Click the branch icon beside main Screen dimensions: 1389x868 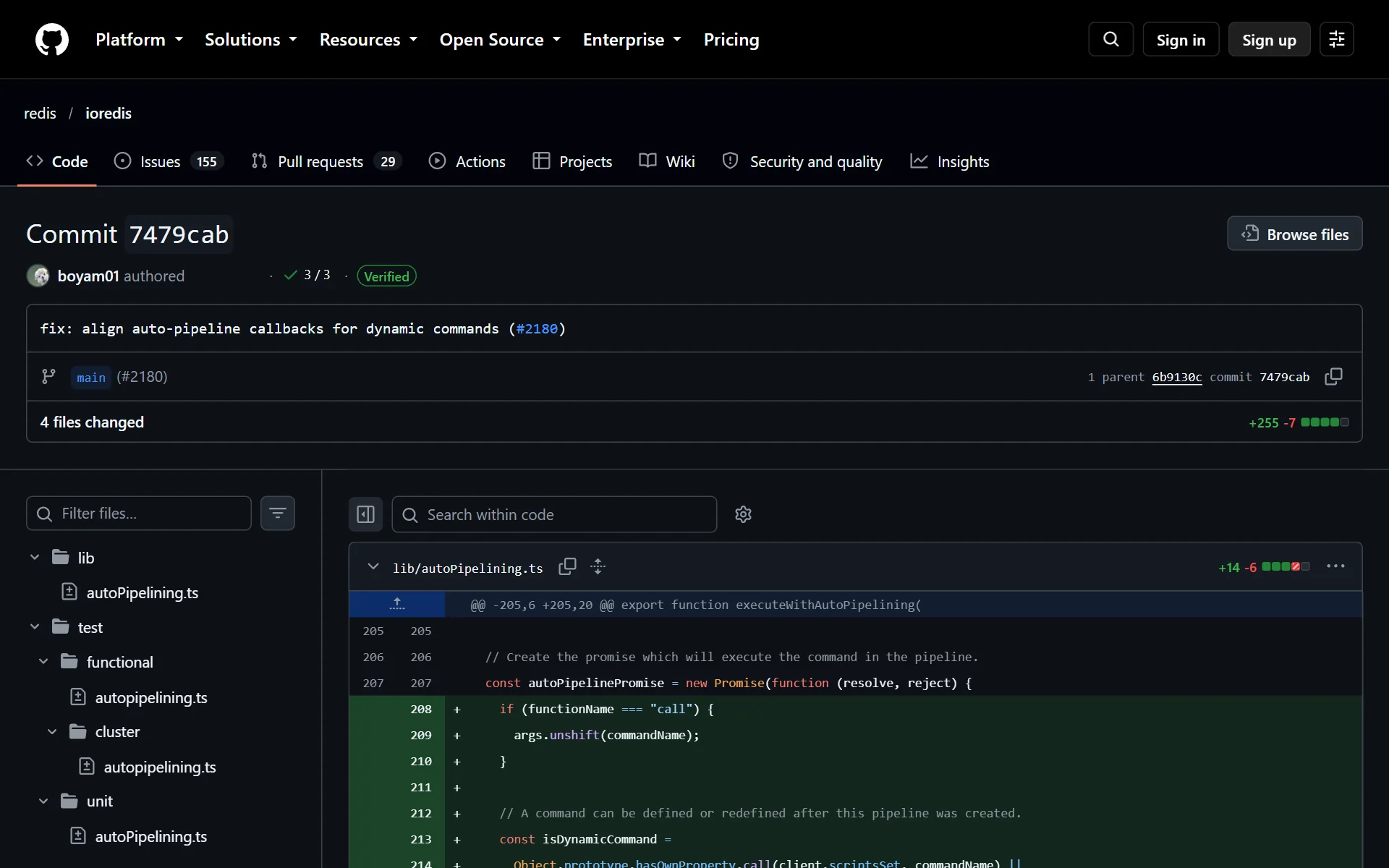click(48, 376)
